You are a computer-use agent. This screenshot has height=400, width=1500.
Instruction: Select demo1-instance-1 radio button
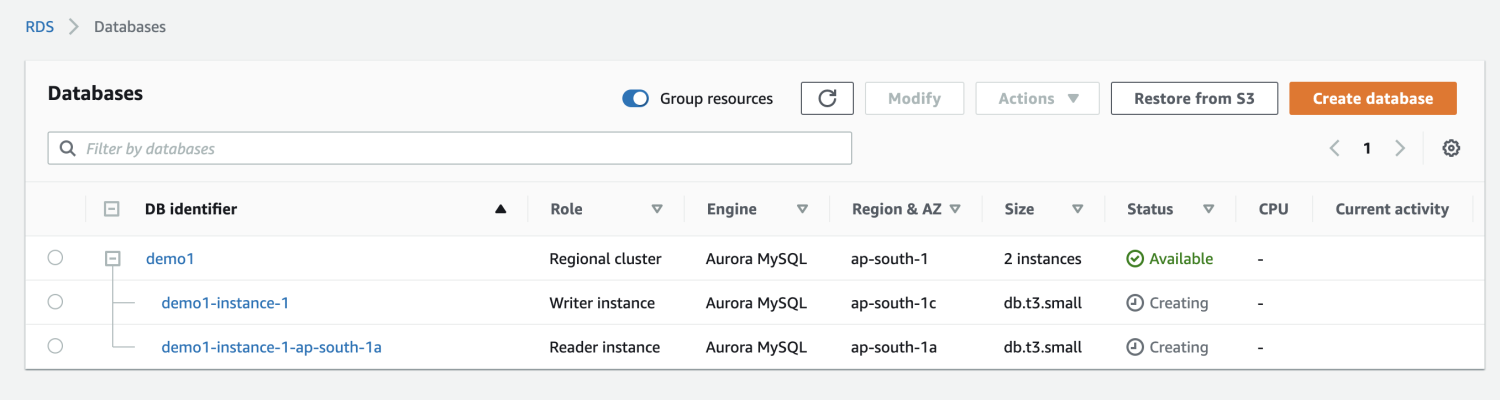tap(55, 302)
